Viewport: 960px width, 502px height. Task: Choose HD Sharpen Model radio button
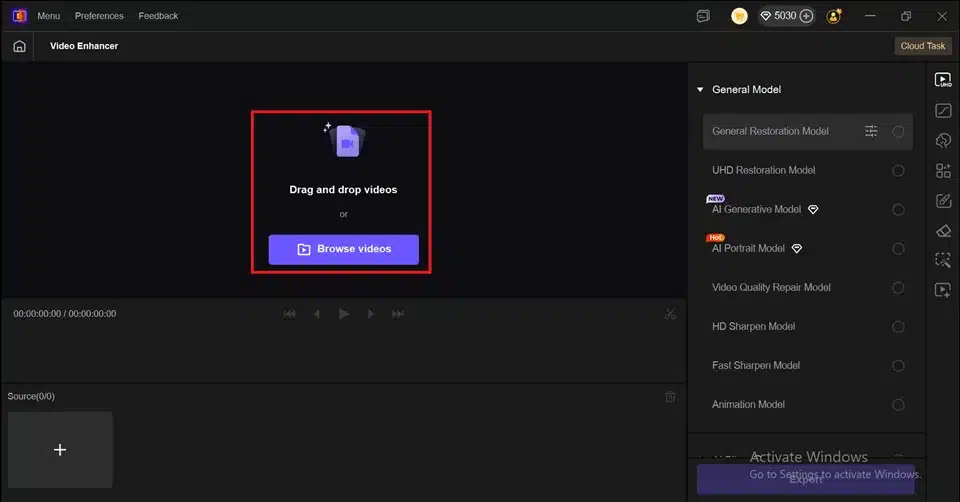tap(898, 327)
